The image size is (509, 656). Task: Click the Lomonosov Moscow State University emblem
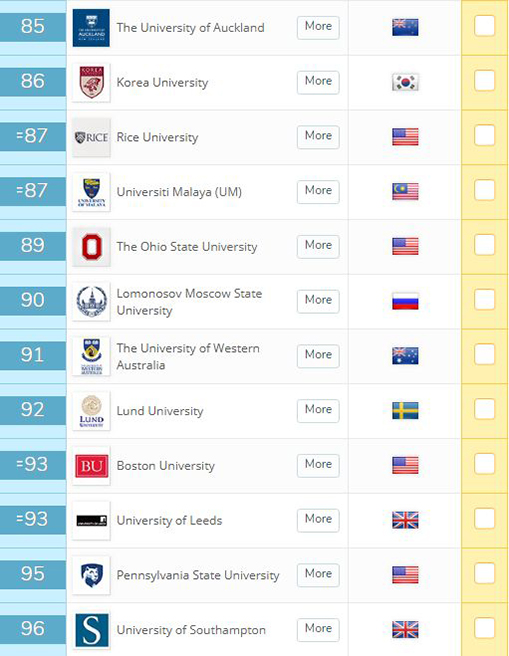tap(91, 302)
